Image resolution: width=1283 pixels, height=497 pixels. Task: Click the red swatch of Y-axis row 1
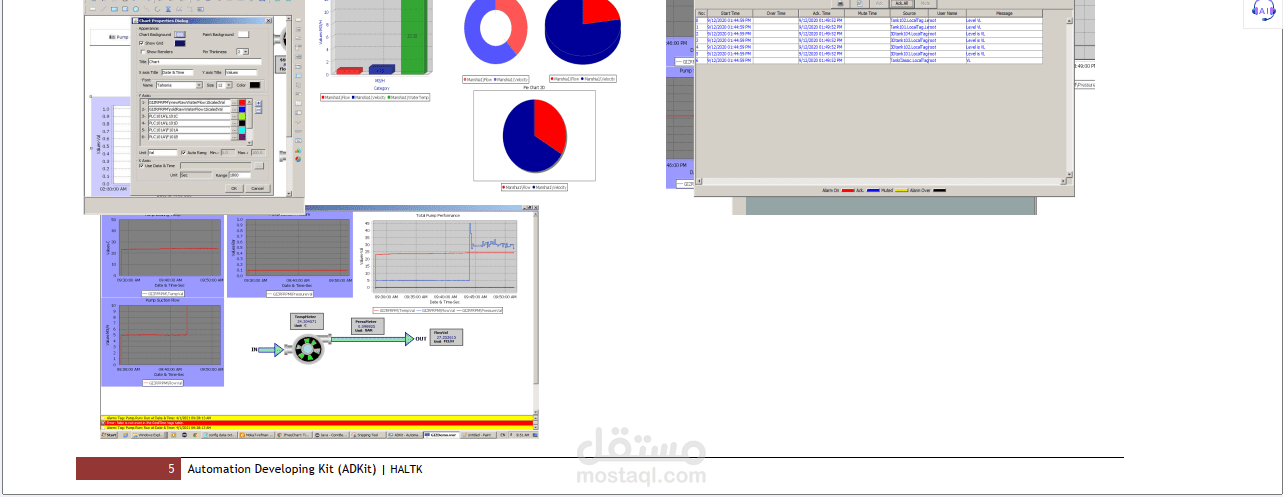242,102
